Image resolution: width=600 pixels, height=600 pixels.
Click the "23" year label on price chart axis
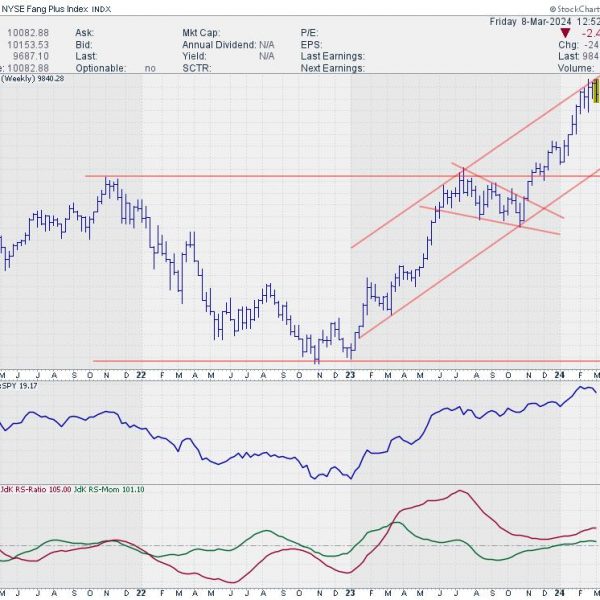pyautogui.click(x=350, y=375)
